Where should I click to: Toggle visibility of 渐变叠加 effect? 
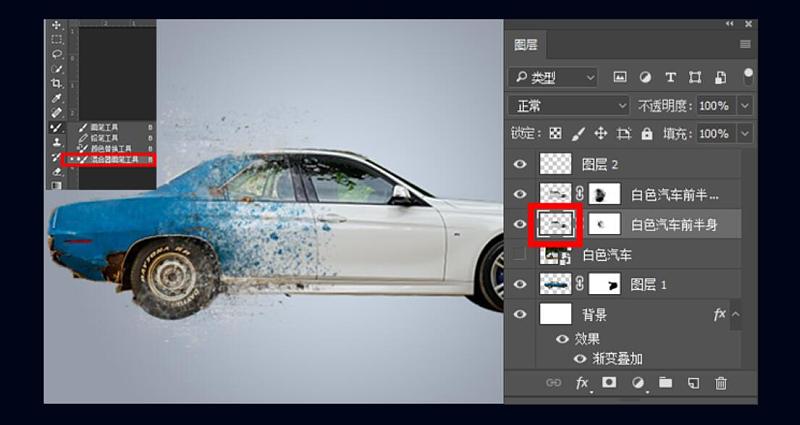point(580,359)
